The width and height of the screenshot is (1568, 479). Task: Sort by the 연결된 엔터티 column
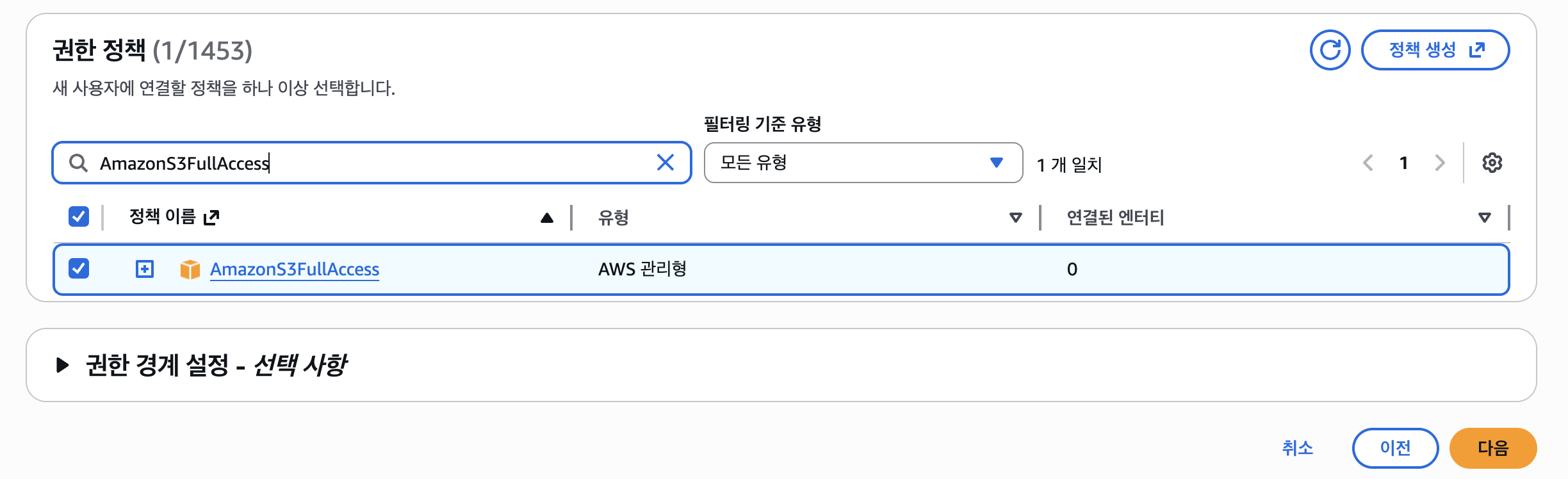pos(1484,218)
